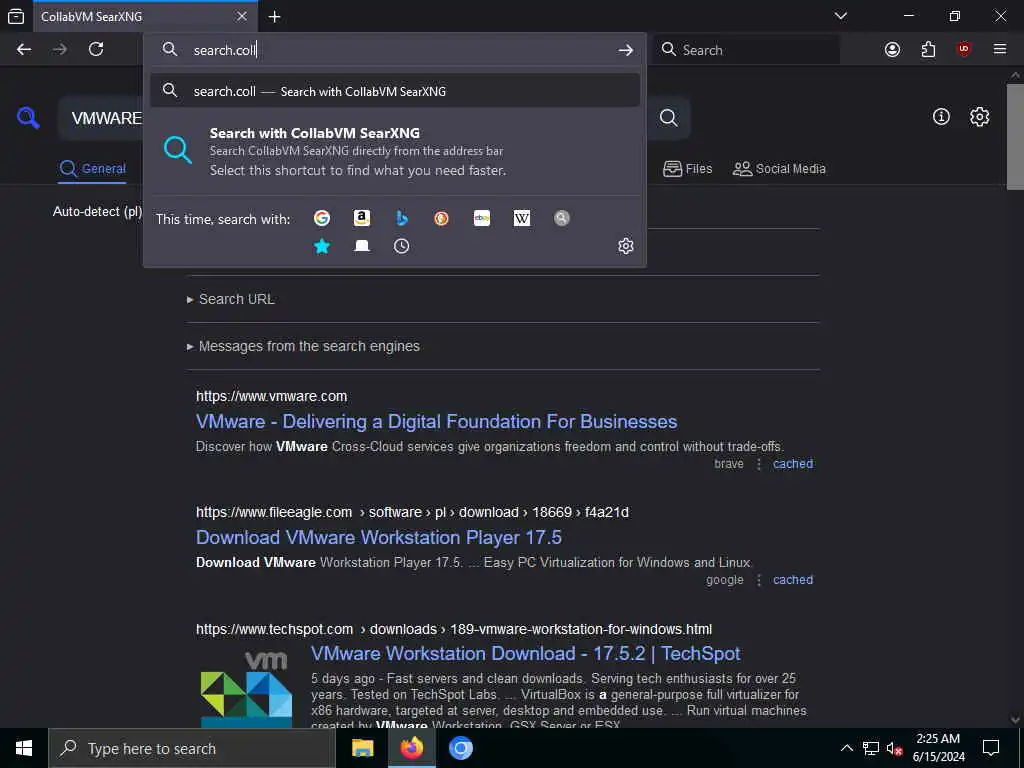Viewport: 1024px width, 768px height.
Task: Select the 'search.coll — Search with CollabVM SearXNG' suggestion
Action: coord(395,91)
